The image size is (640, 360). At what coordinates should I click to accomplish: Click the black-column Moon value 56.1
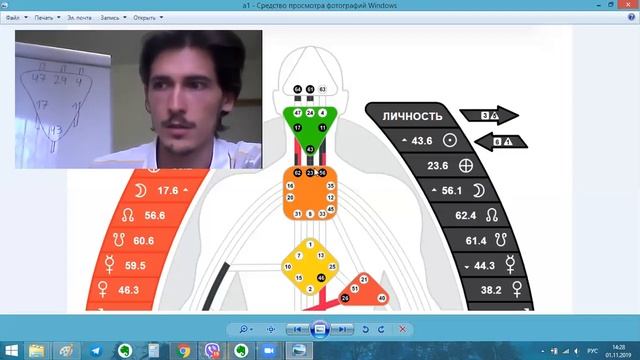pos(452,191)
